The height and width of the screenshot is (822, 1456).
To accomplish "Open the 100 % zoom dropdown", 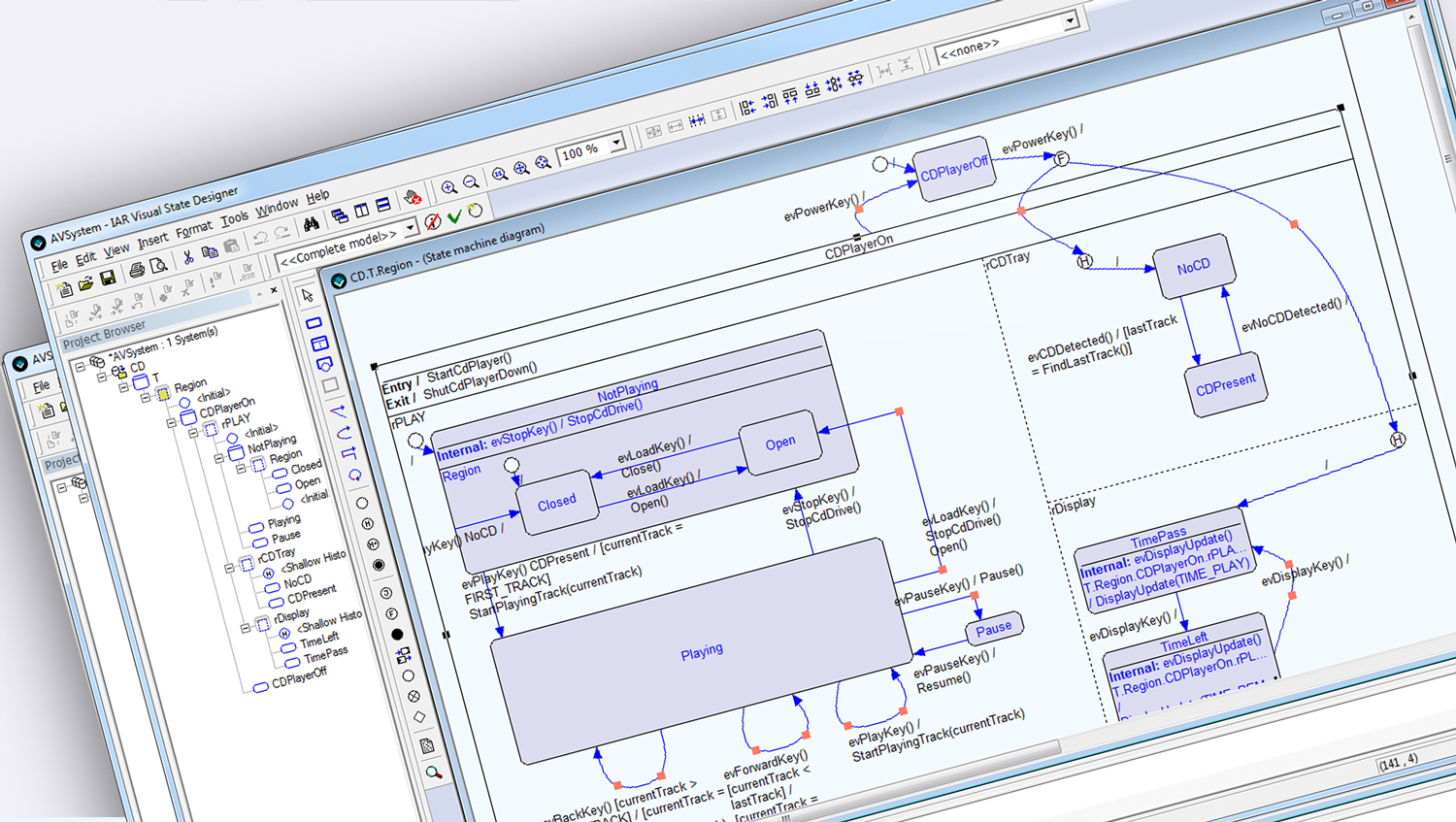I will [616, 144].
